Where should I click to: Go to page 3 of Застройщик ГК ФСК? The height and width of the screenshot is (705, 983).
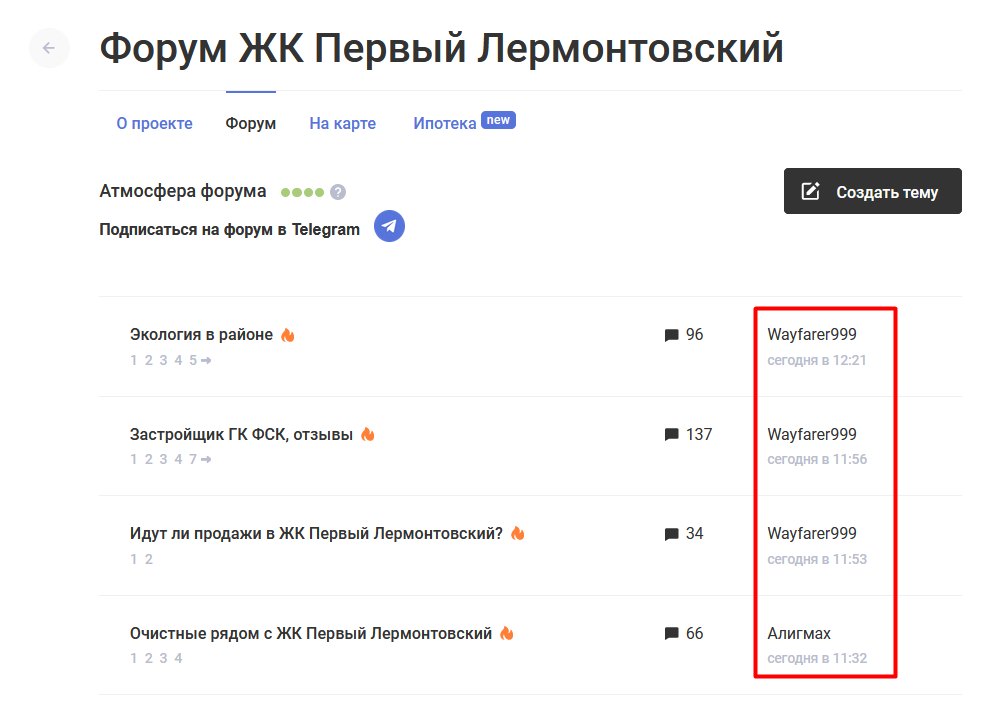point(163,459)
